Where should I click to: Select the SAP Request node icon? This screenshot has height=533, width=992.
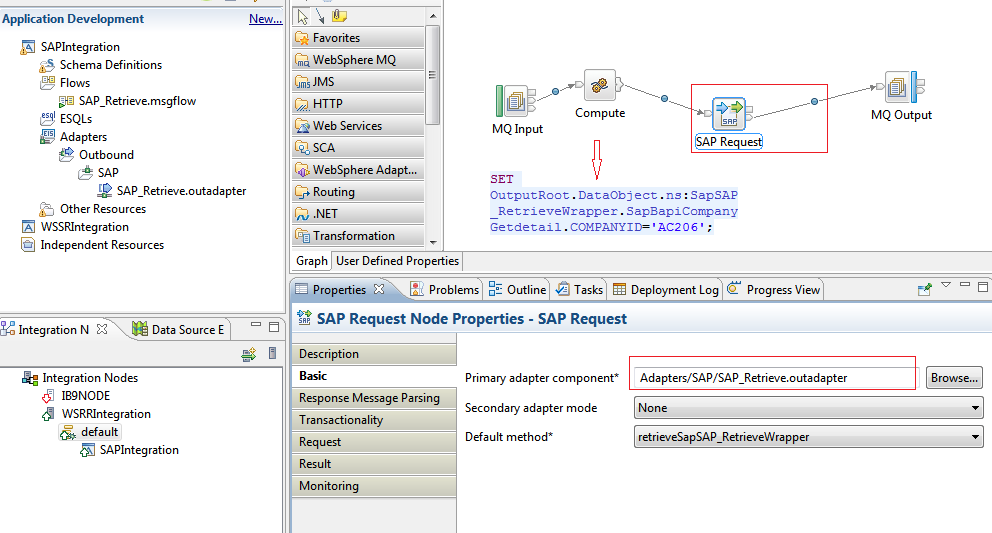[729, 114]
